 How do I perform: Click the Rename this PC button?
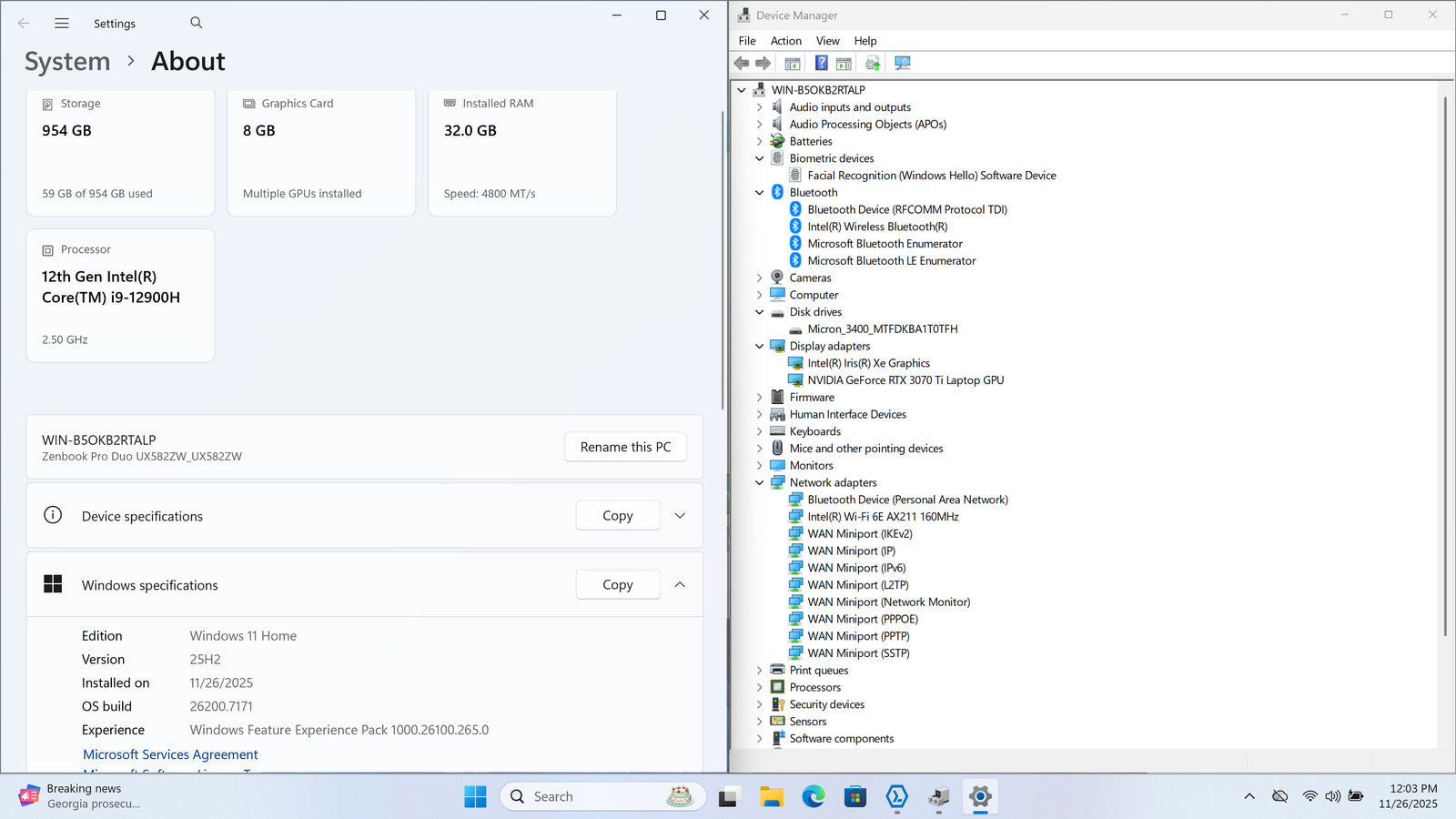point(625,447)
